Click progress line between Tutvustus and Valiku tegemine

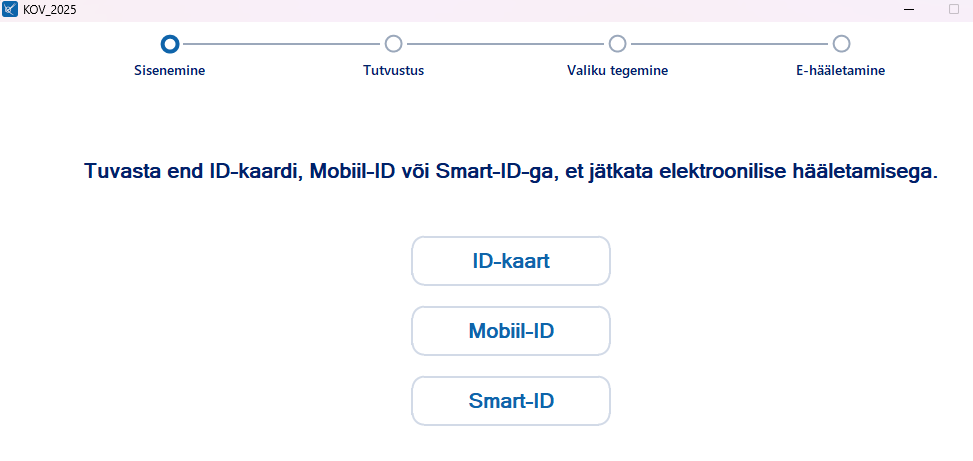(506, 44)
